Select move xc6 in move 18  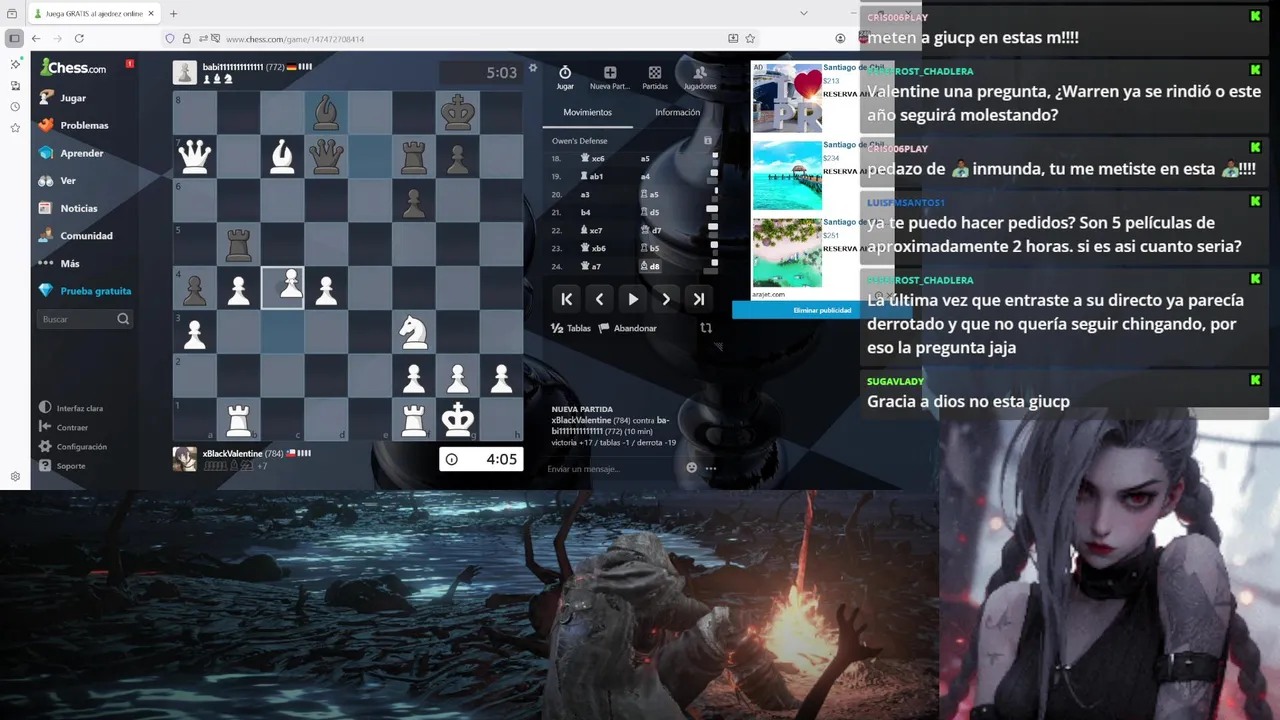594,158
